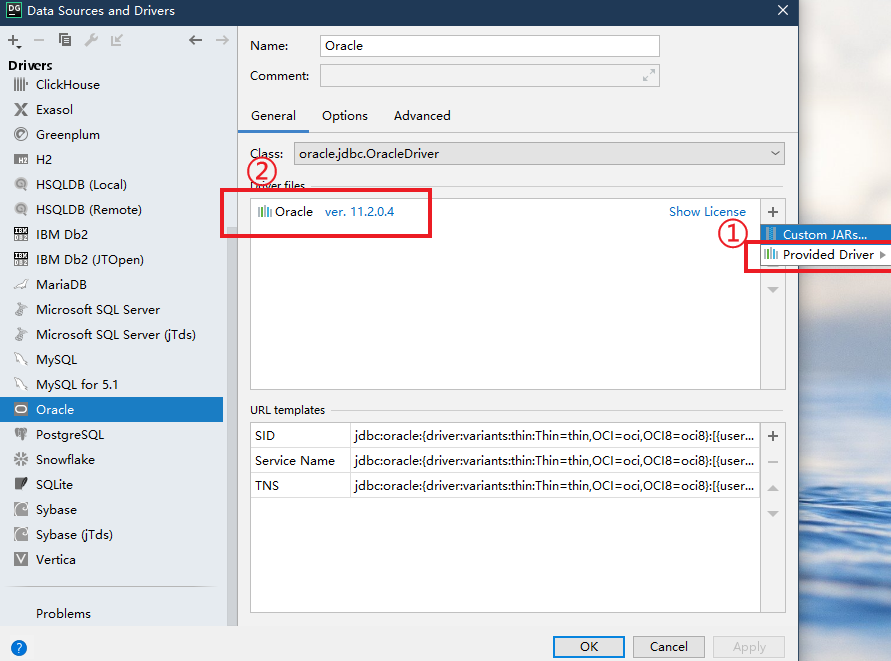891x661 pixels.
Task: Close the Data Sources and Drivers dialog
Action: pos(783,10)
